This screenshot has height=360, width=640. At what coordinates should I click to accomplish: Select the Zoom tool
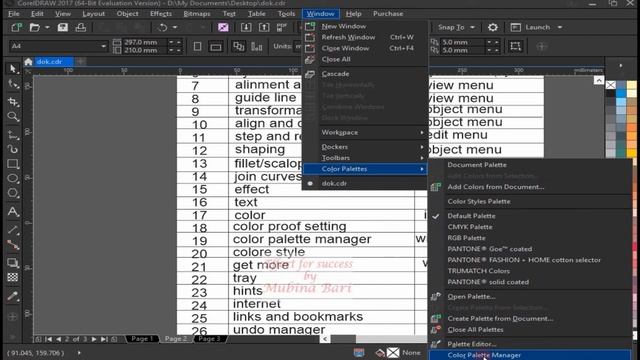tap(13, 117)
